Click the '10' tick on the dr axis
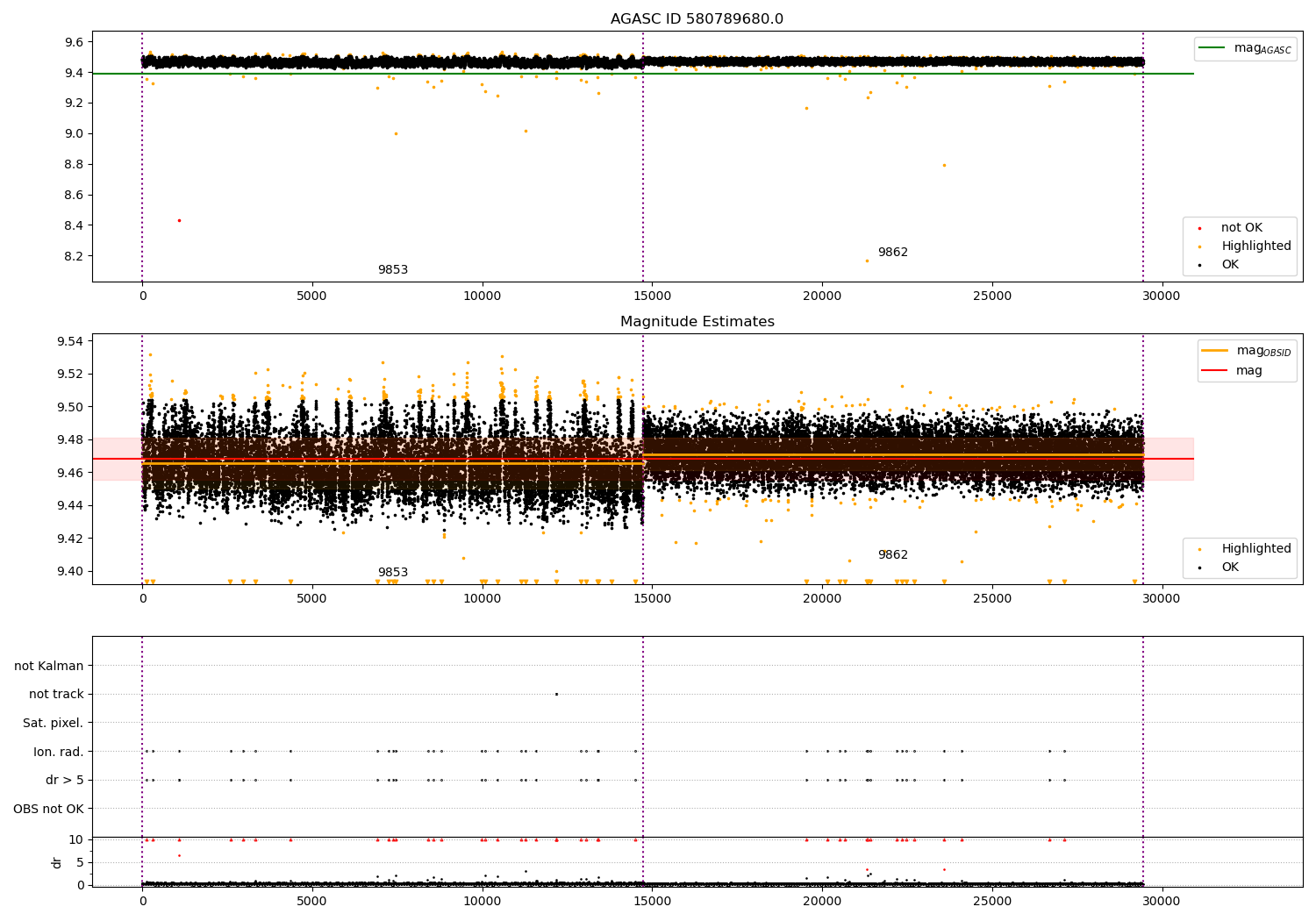 [76, 839]
